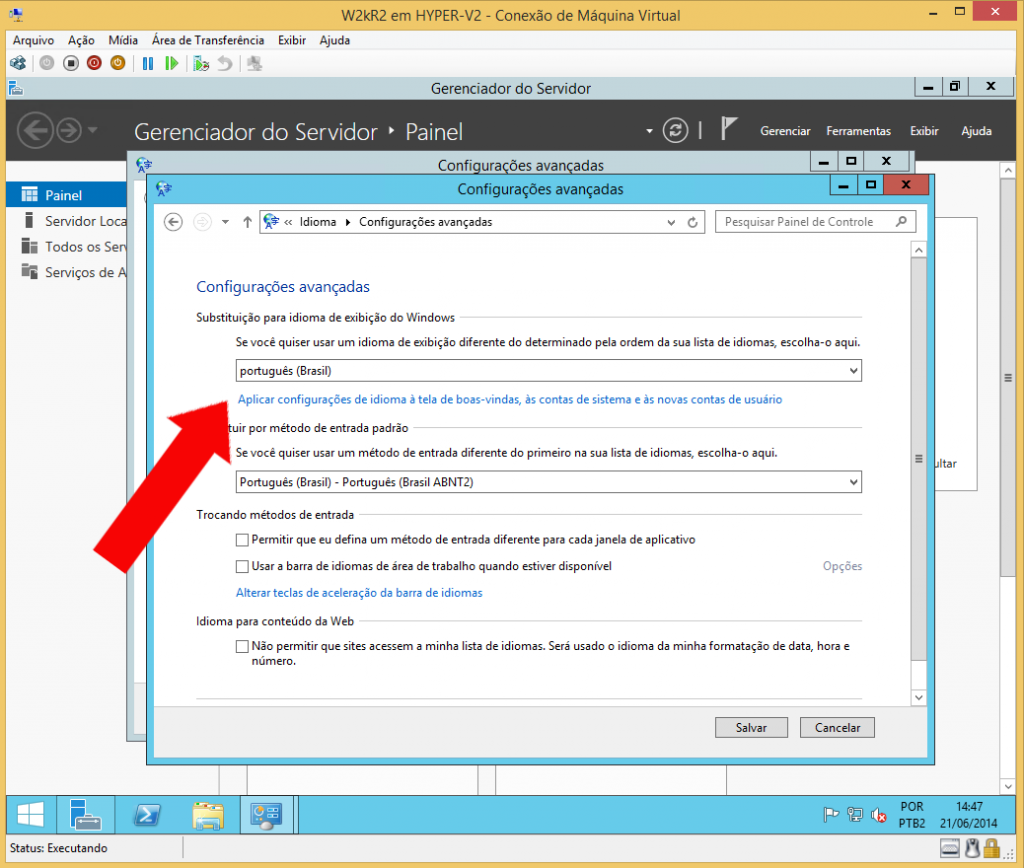The image size is (1024, 868).
Task: Open link to apply language settings to welcome screen
Action: tap(509, 399)
